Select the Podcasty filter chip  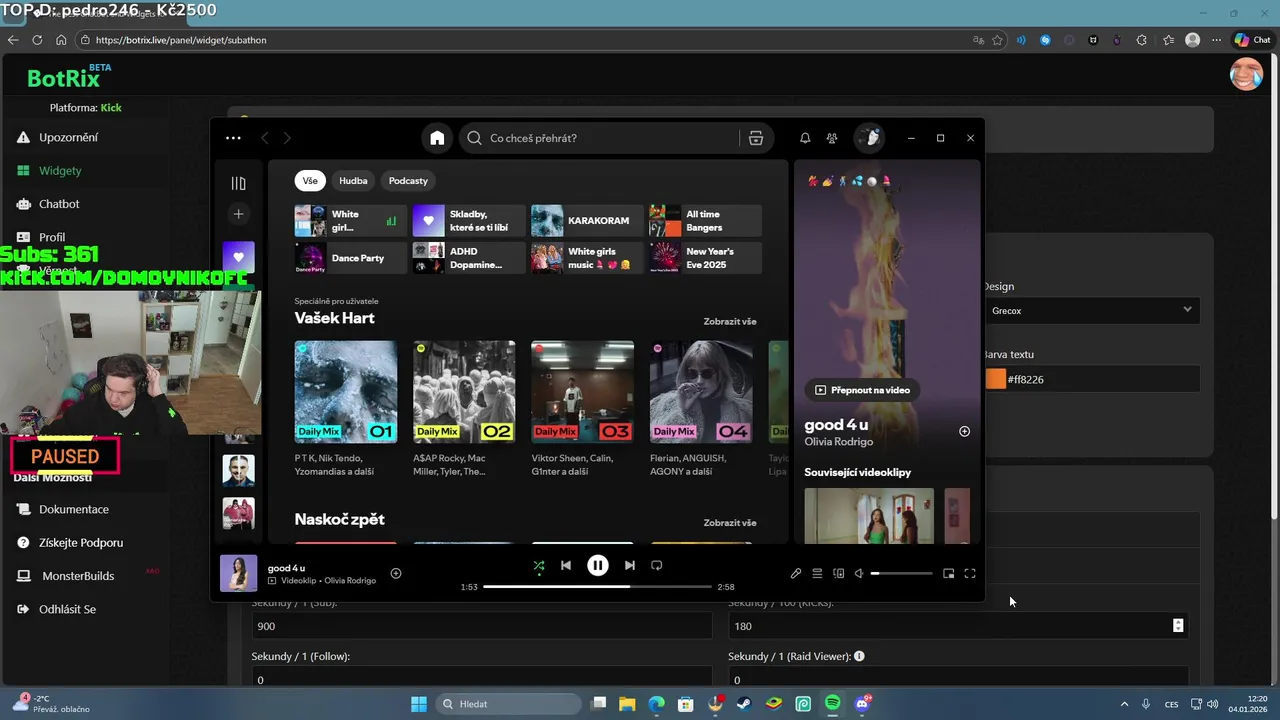coord(408,181)
